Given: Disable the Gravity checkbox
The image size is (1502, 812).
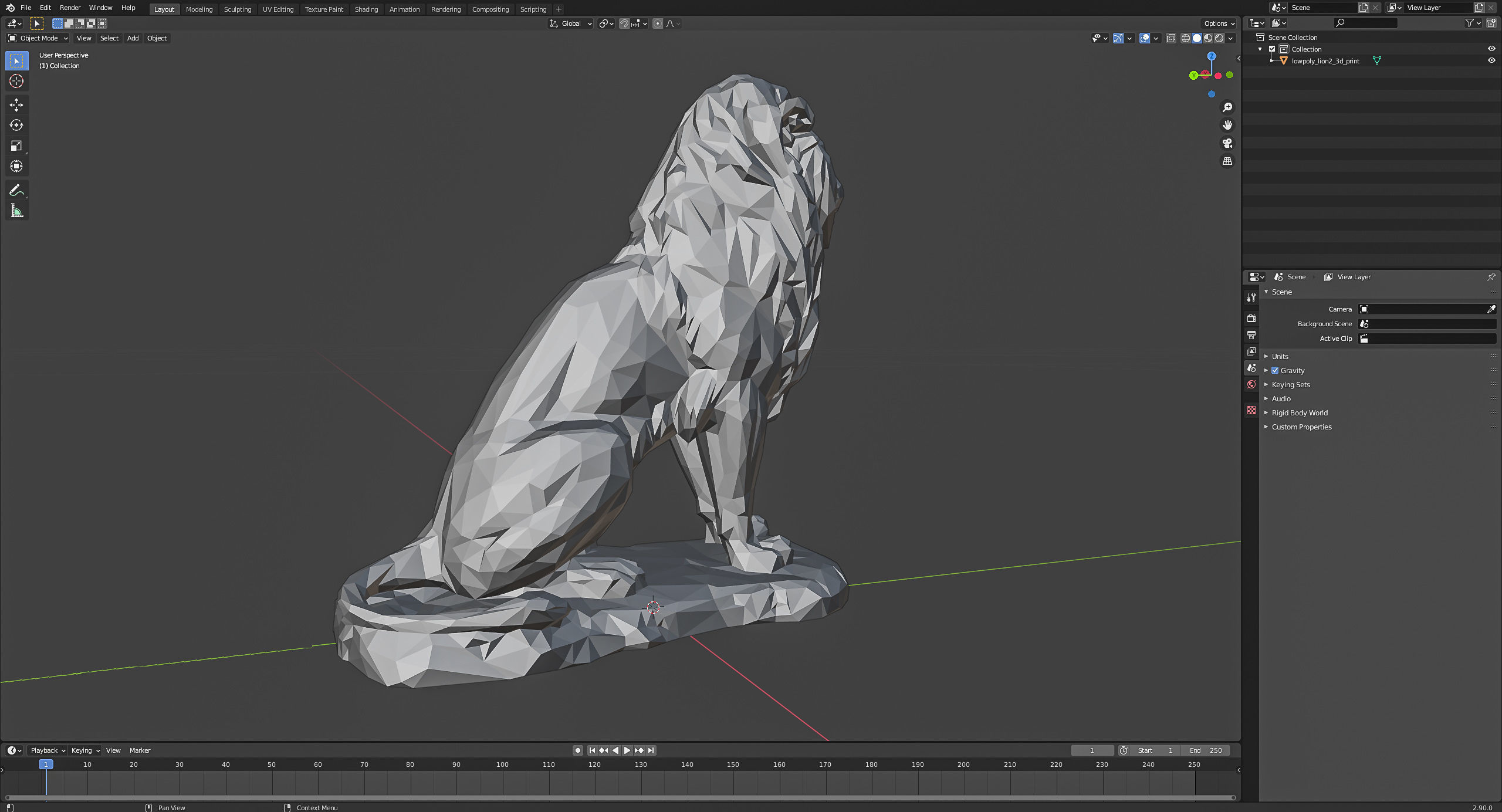Looking at the screenshot, I should click(1275, 370).
